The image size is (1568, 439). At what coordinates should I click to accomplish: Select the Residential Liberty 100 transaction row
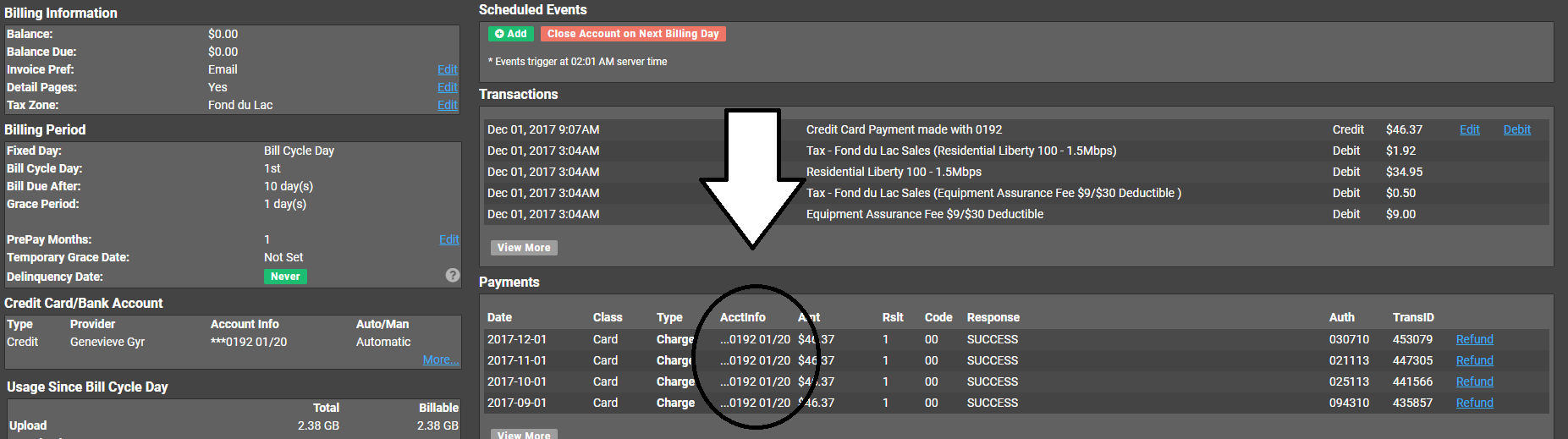click(894, 172)
